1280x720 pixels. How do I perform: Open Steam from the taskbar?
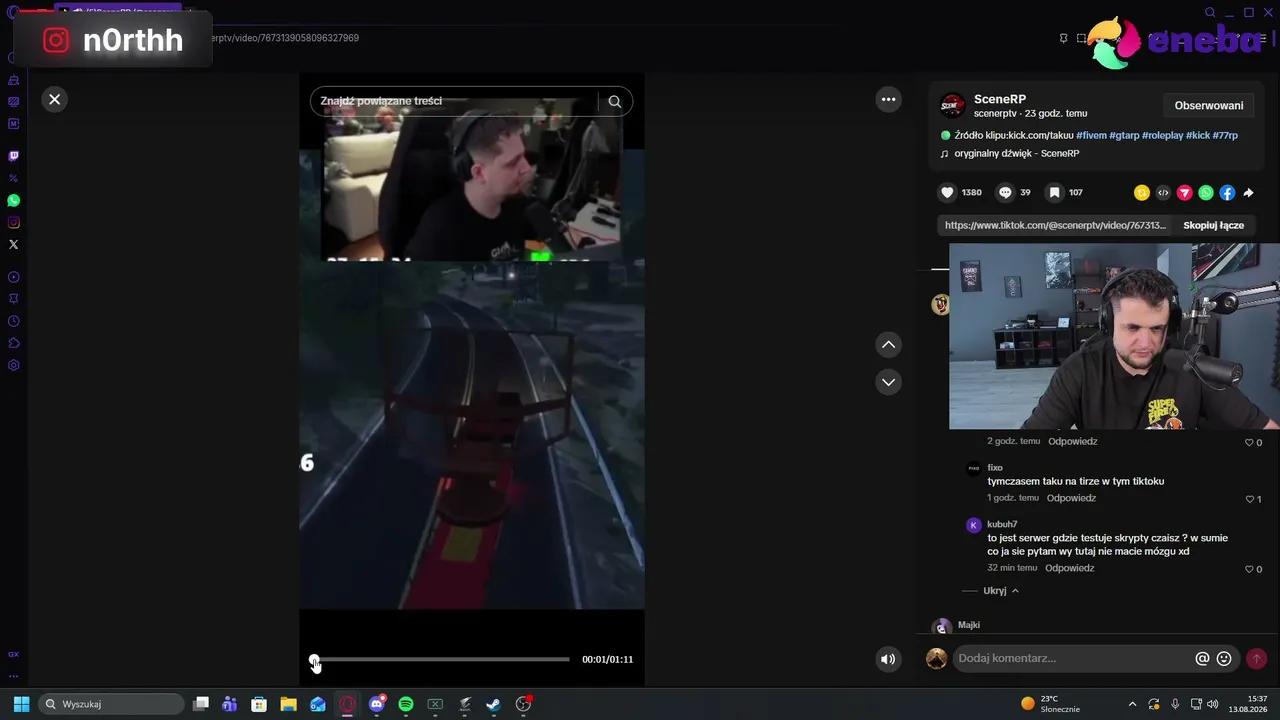tap(494, 704)
